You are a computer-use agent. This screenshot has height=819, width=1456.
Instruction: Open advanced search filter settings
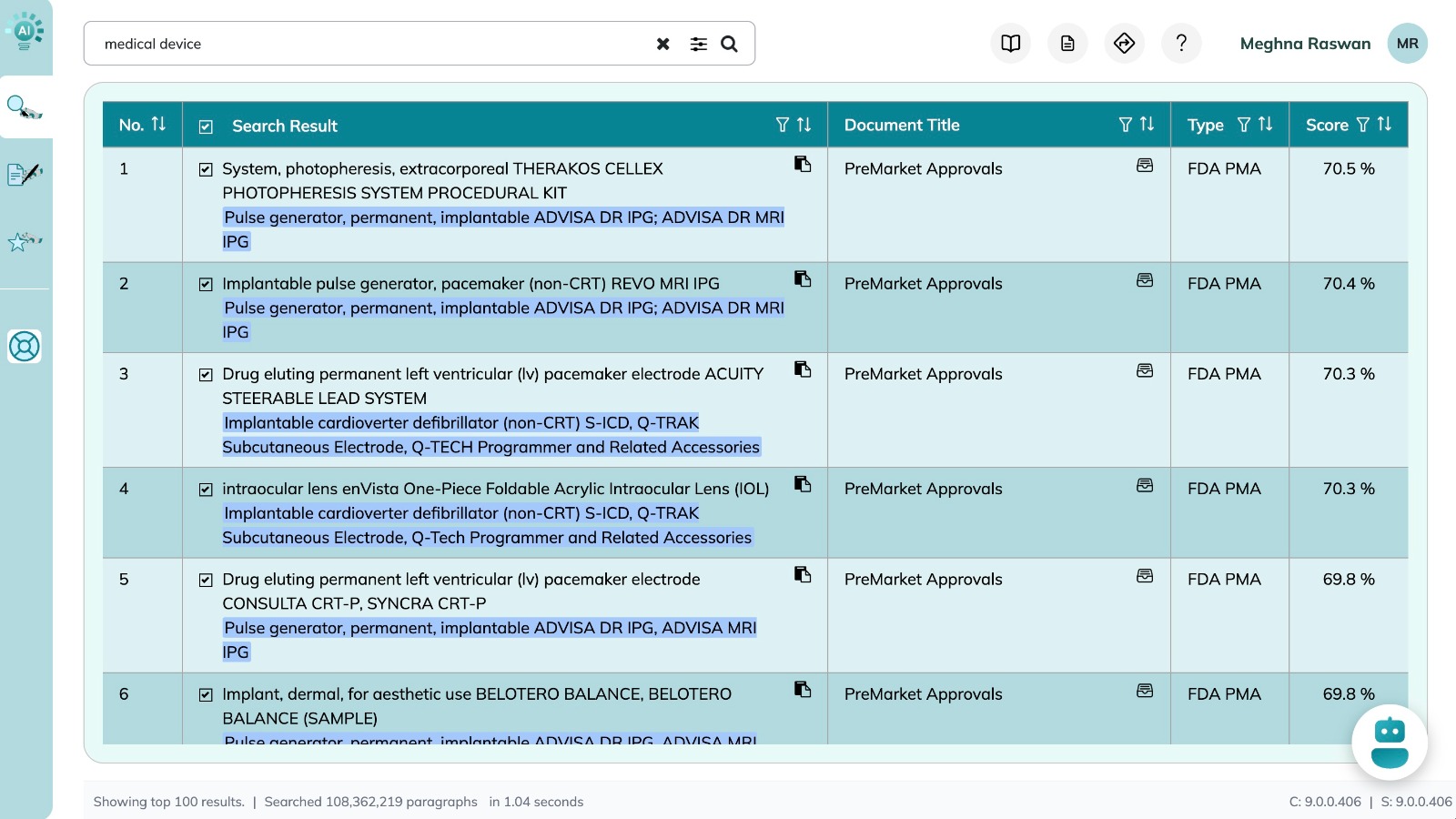click(x=698, y=44)
